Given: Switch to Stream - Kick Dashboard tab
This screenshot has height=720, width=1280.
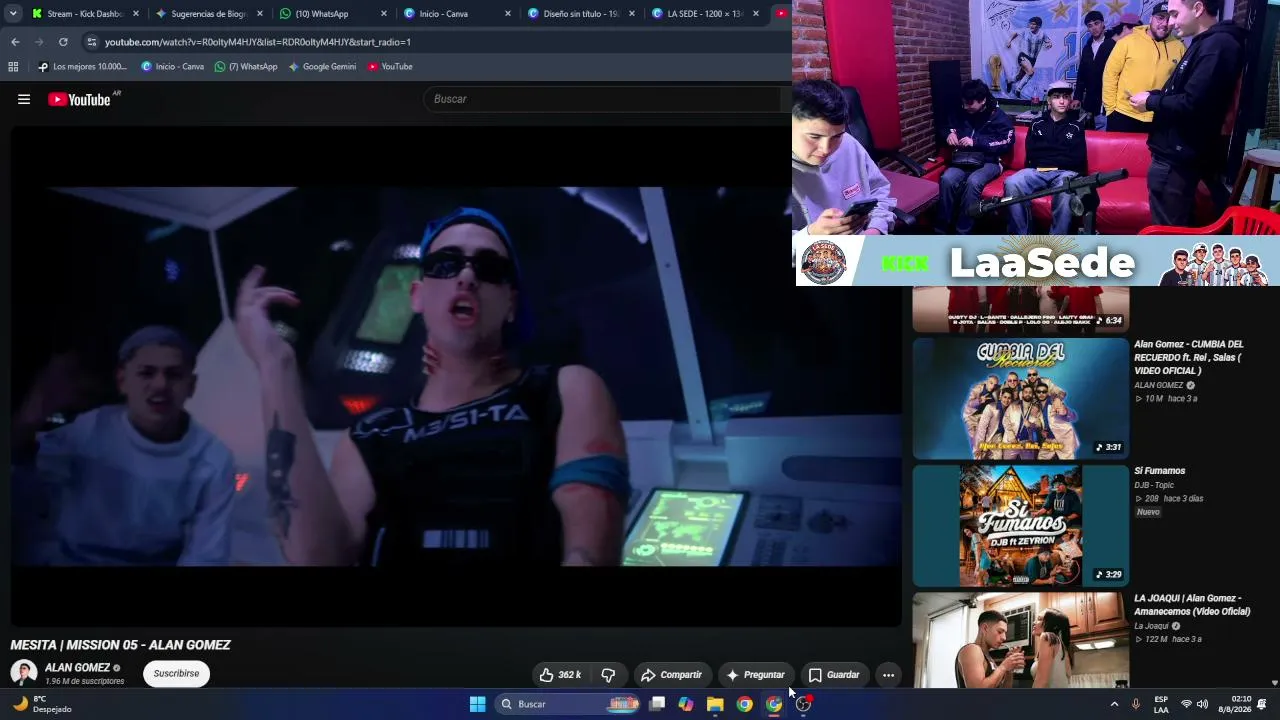Looking at the screenshot, I should [x=85, y=14].
